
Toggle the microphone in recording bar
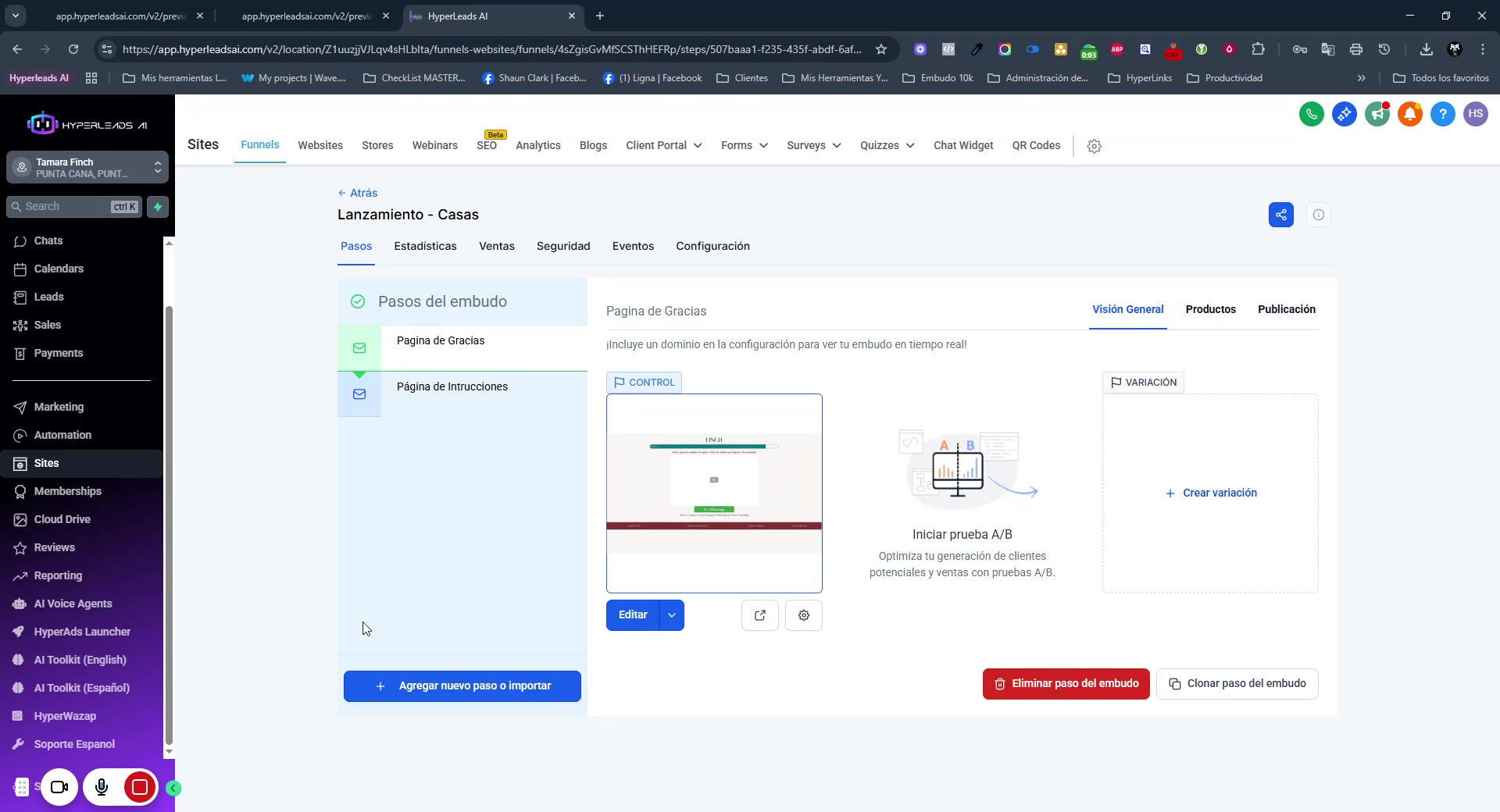click(x=102, y=787)
